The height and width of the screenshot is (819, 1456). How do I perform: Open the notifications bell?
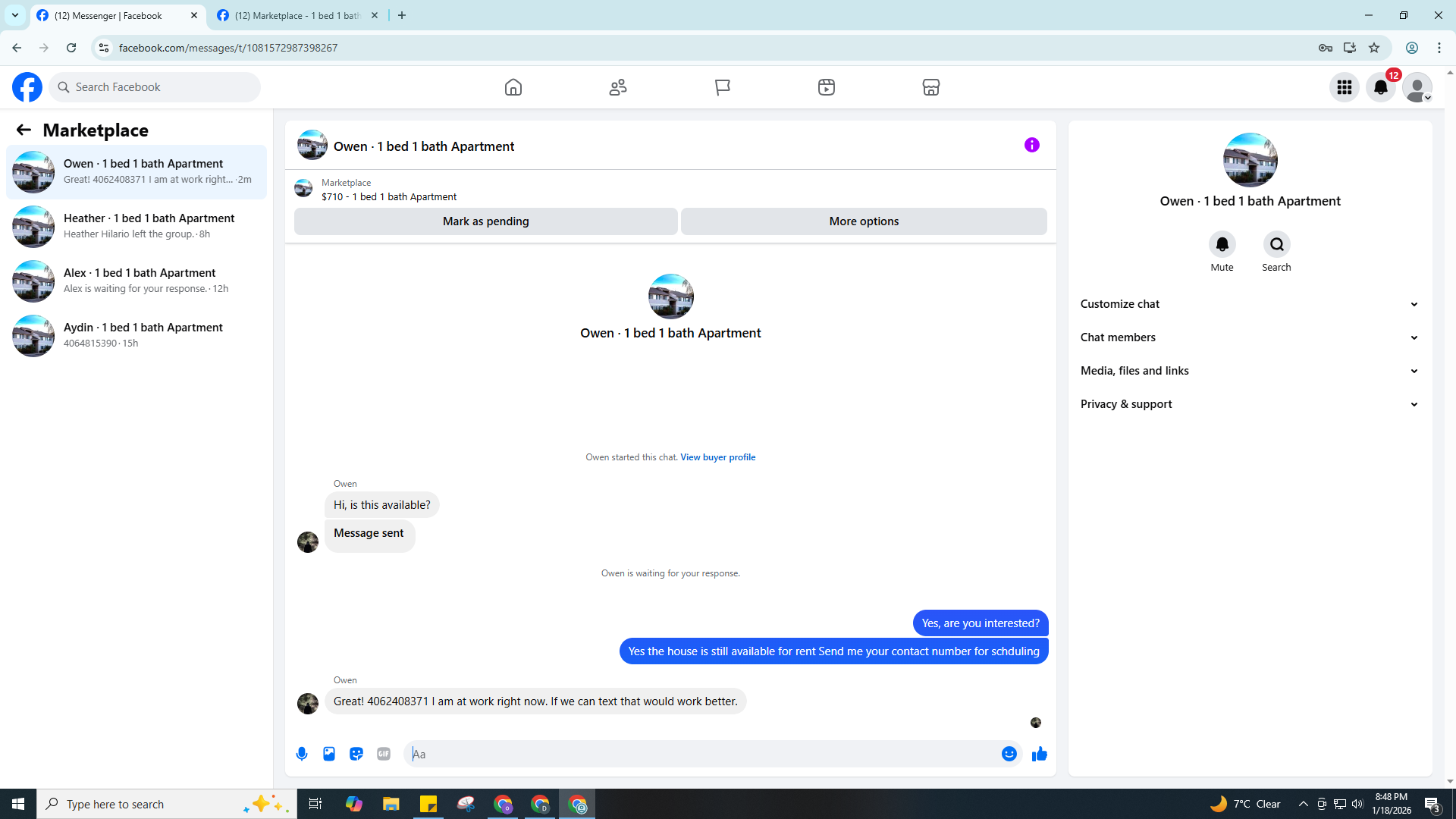coord(1380,87)
